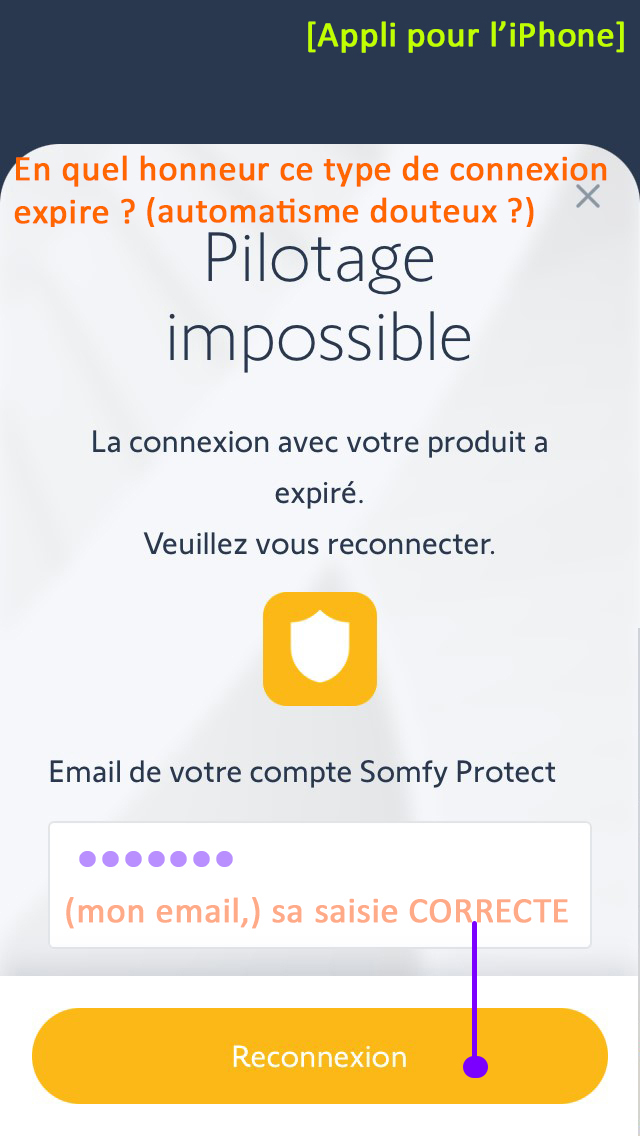
Task: Tap the "La connexion avec votre produit a" line
Action: tap(319, 442)
